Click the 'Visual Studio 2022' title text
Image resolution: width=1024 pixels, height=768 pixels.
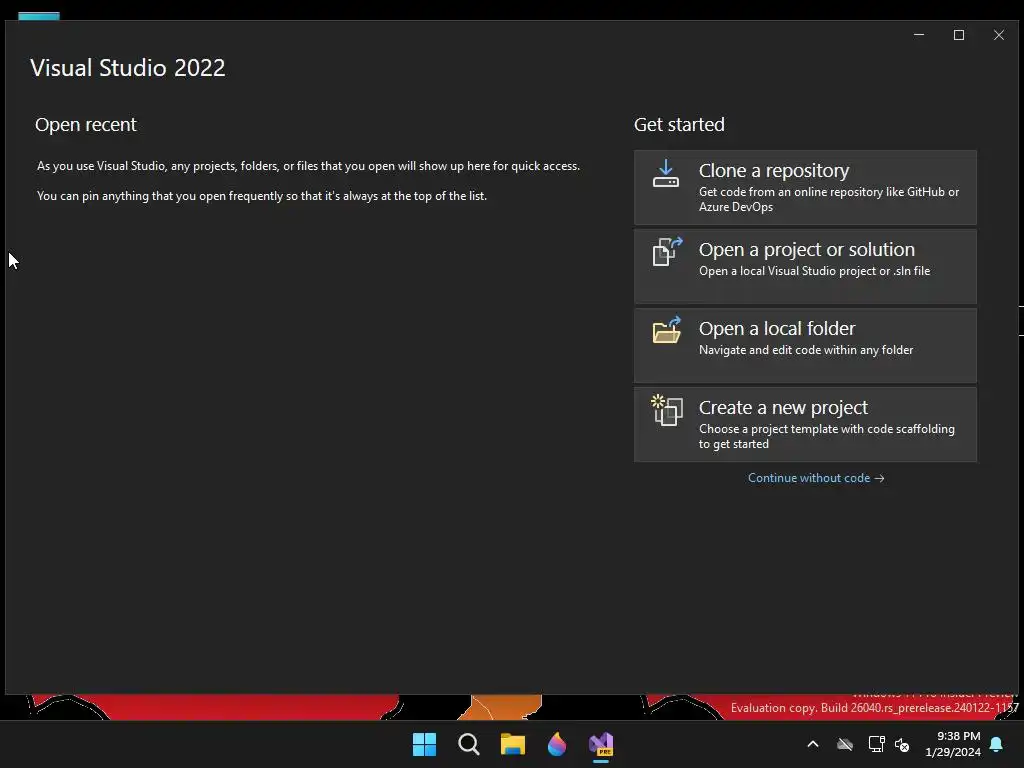(x=127, y=68)
